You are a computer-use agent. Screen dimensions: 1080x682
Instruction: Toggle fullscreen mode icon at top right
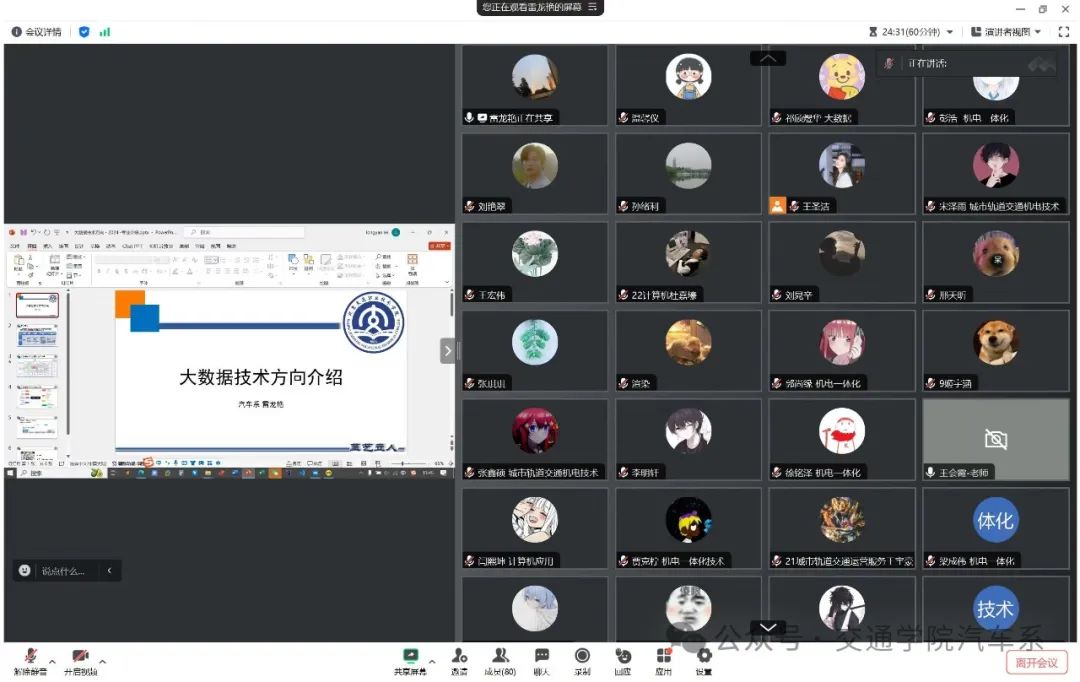(1065, 32)
